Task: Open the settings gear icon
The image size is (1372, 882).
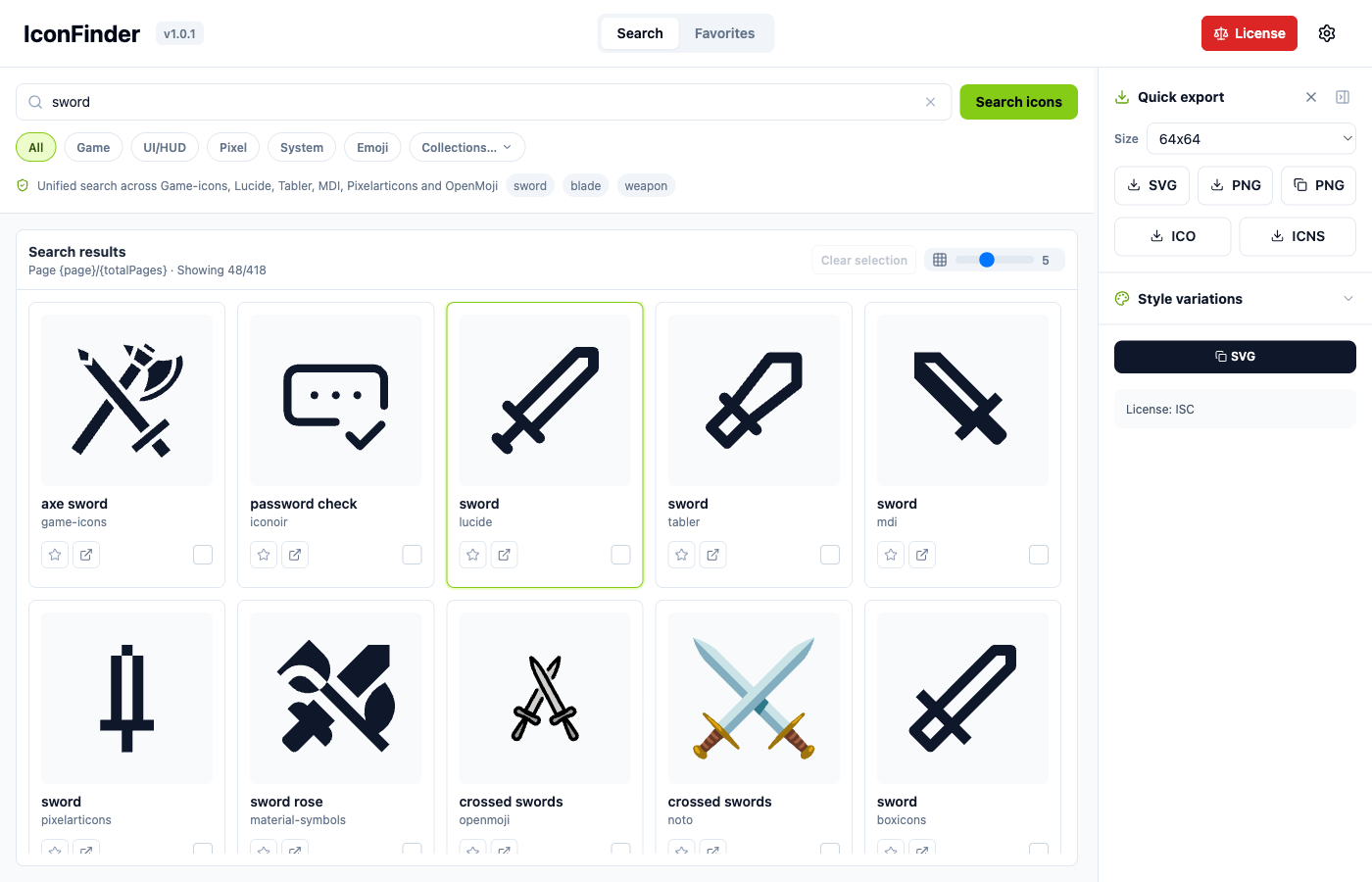Action: pyautogui.click(x=1327, y=33)
